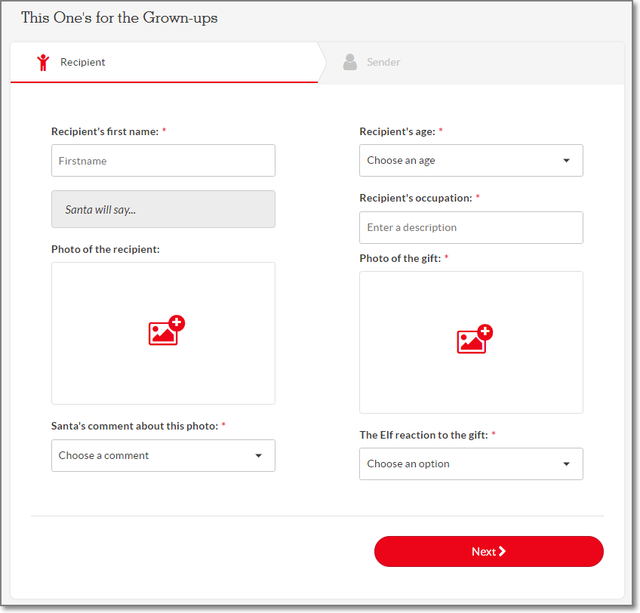Select the Recipient tab label
Image resolution: width=640 pixels, height=613 pixels.
click(83, 62)
